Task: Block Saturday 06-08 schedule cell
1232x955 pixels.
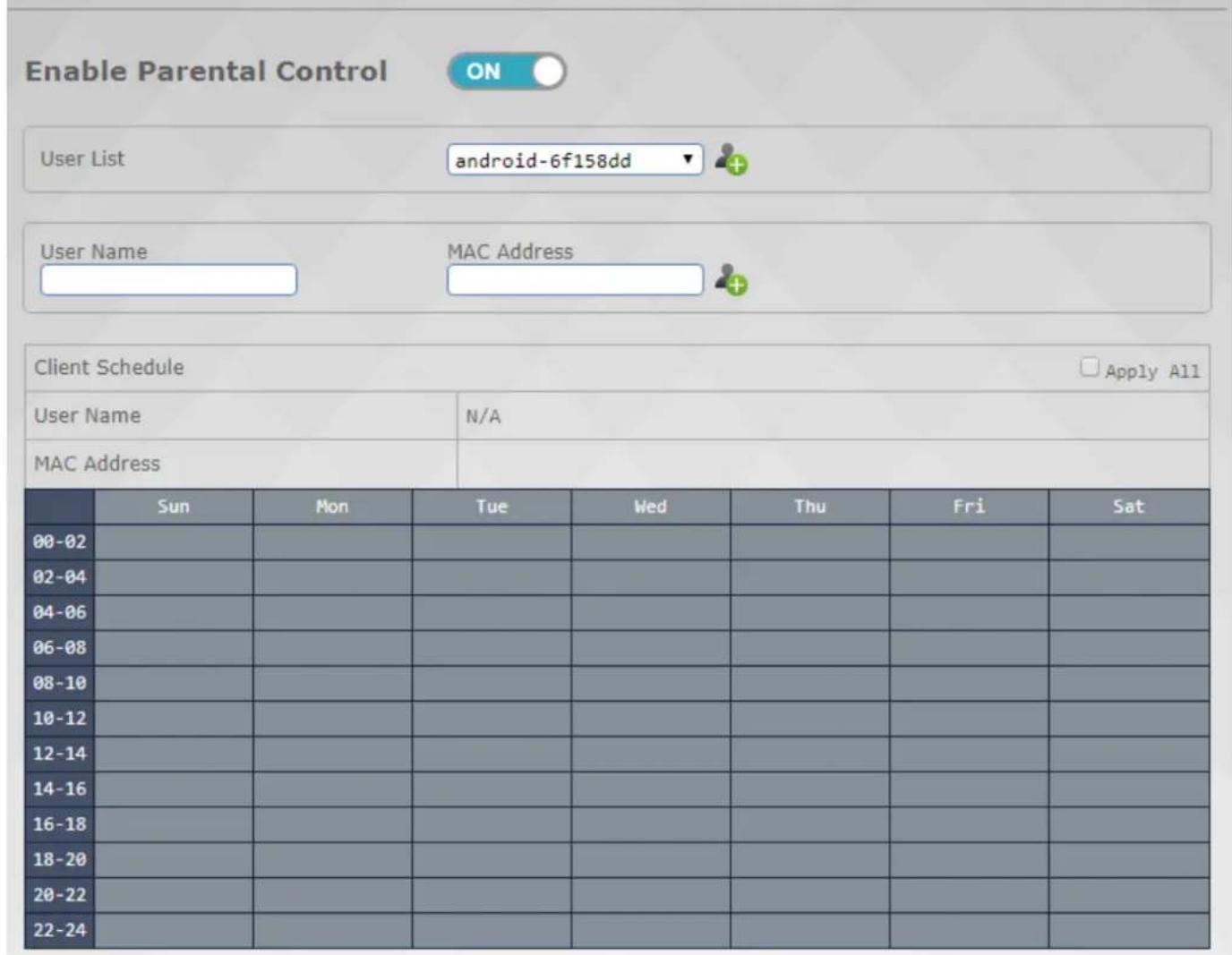Action: 1128,648
